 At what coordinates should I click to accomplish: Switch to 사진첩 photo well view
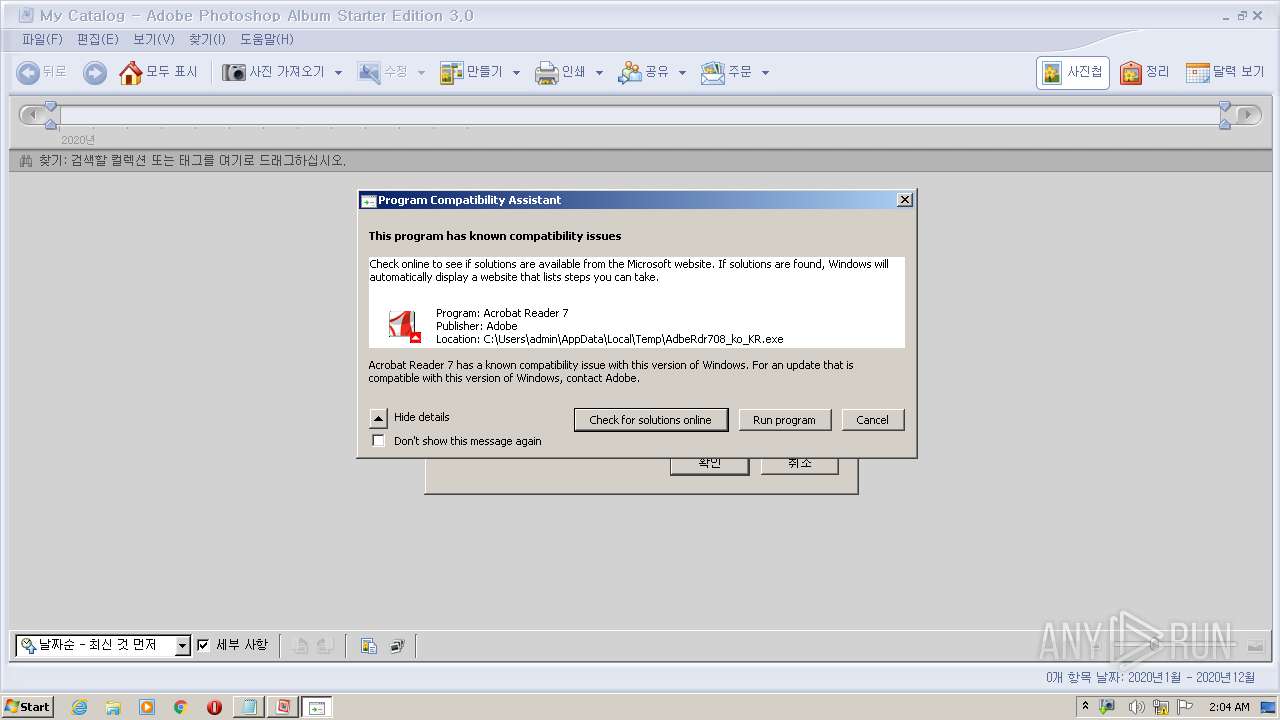[x=1073, y=72]
